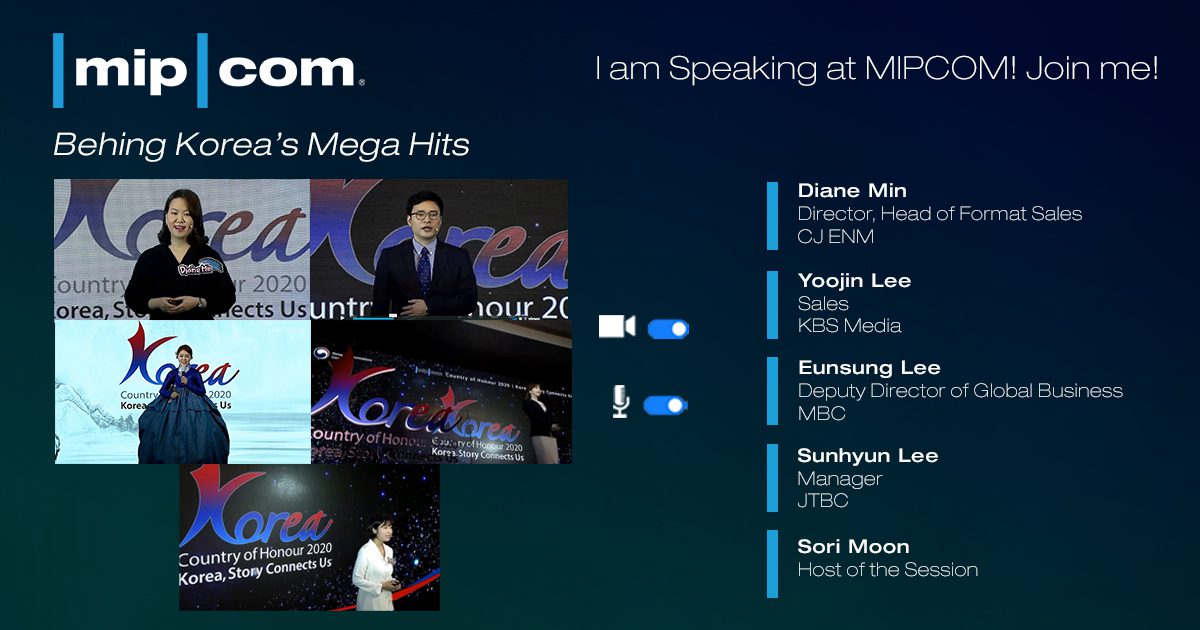Click the video camera icon
Viewport: 1200px width, 630px height.
617,327
